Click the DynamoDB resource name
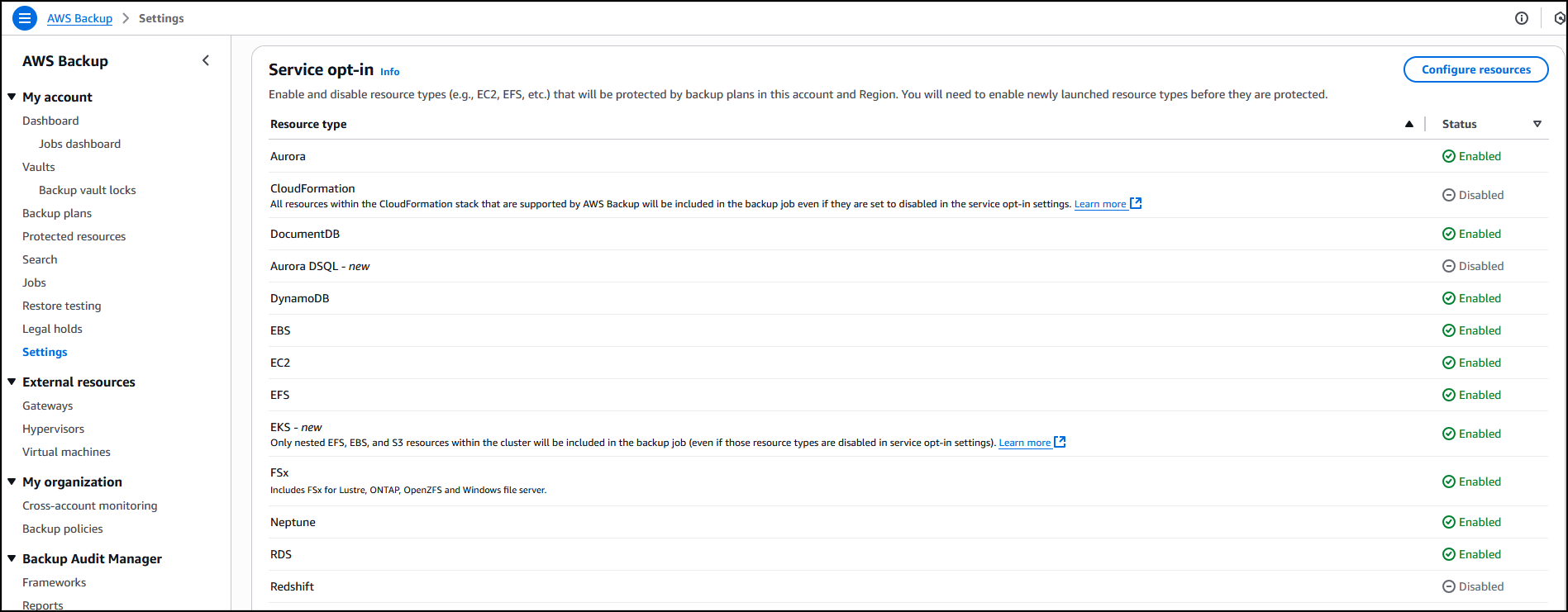 pos(300,298)
